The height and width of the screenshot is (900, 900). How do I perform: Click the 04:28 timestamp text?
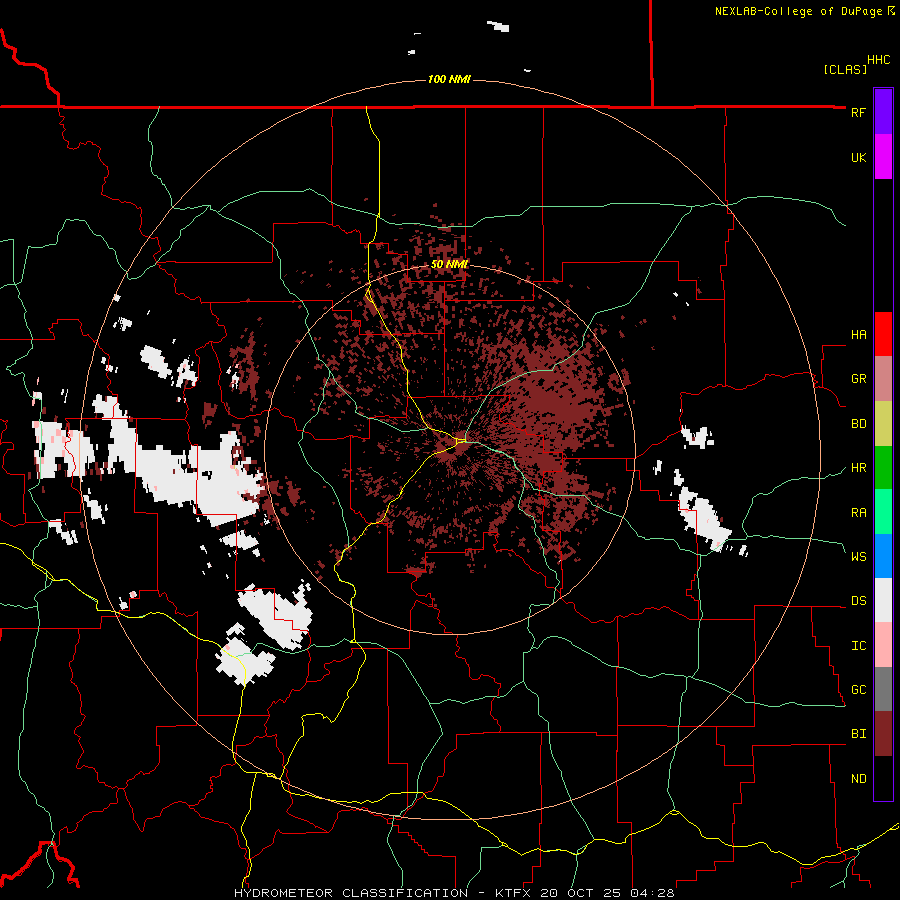click(652, 893)
